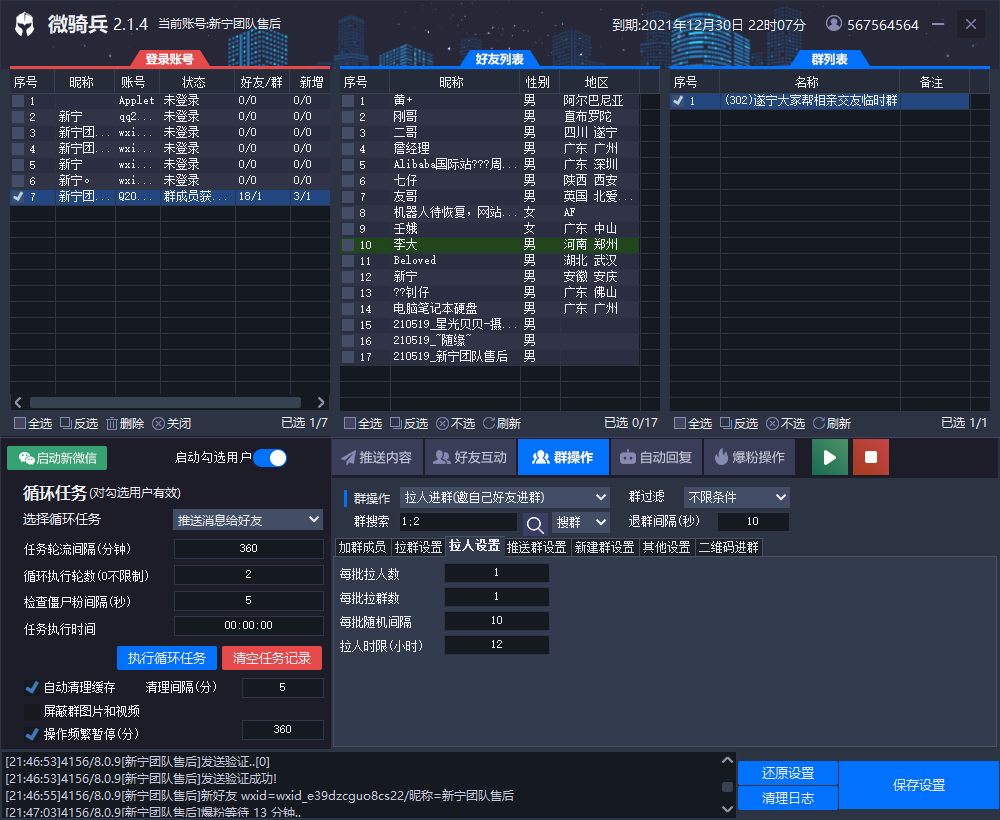The height and width of the screenshot is (820, 1000).
Task: Click the helmet logo icon
Action: 25,24
